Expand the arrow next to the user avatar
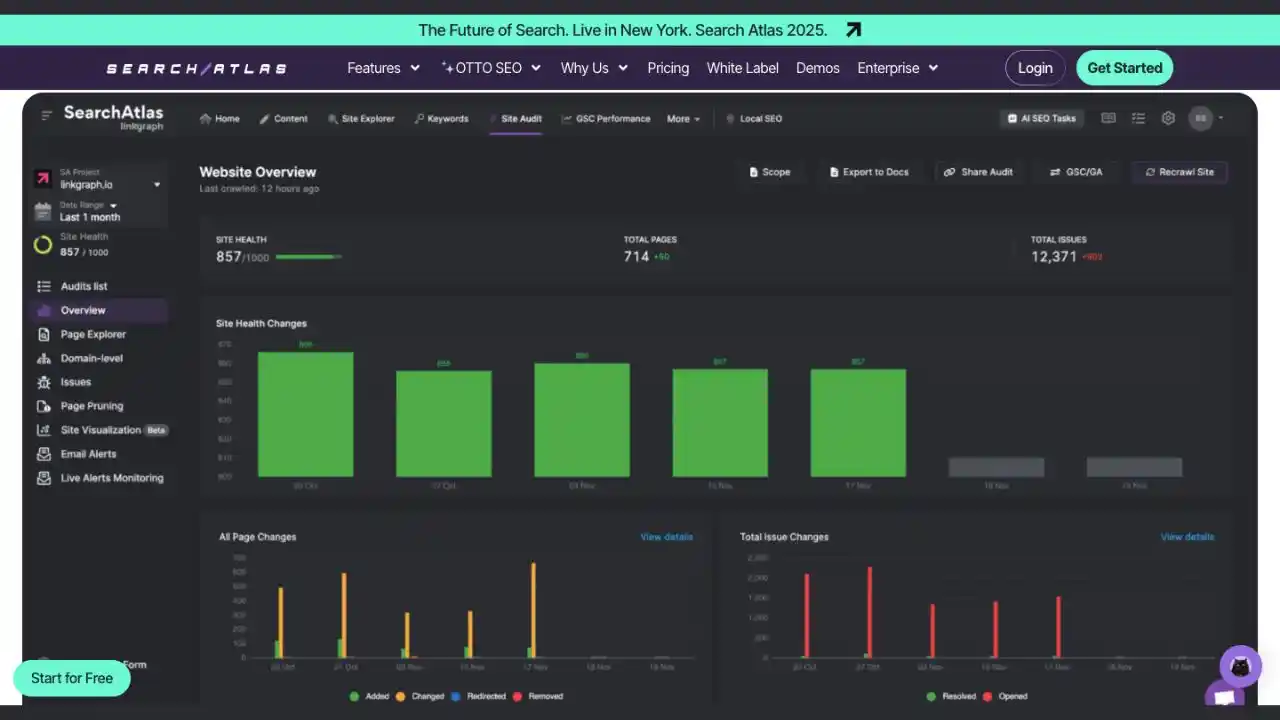Screen dimensions: 1280x720 [x=1221, y=118]
